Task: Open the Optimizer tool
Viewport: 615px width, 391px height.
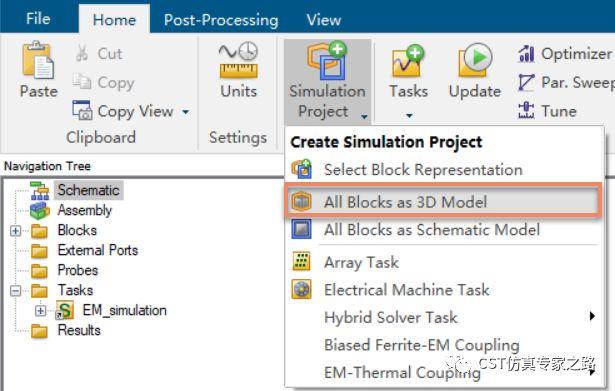Action: tap(564, 54)
